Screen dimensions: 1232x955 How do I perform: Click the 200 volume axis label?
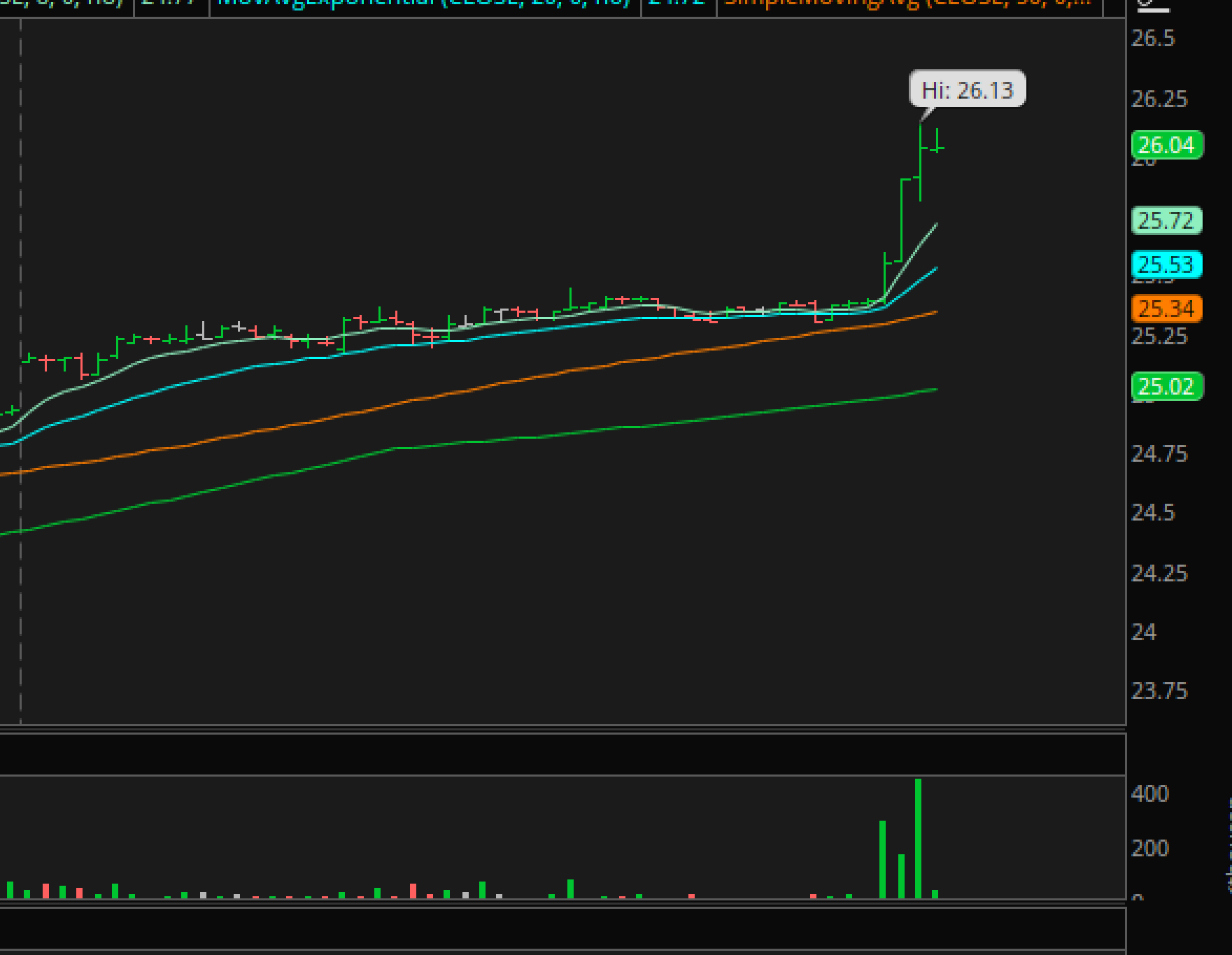pos(1149,848)
